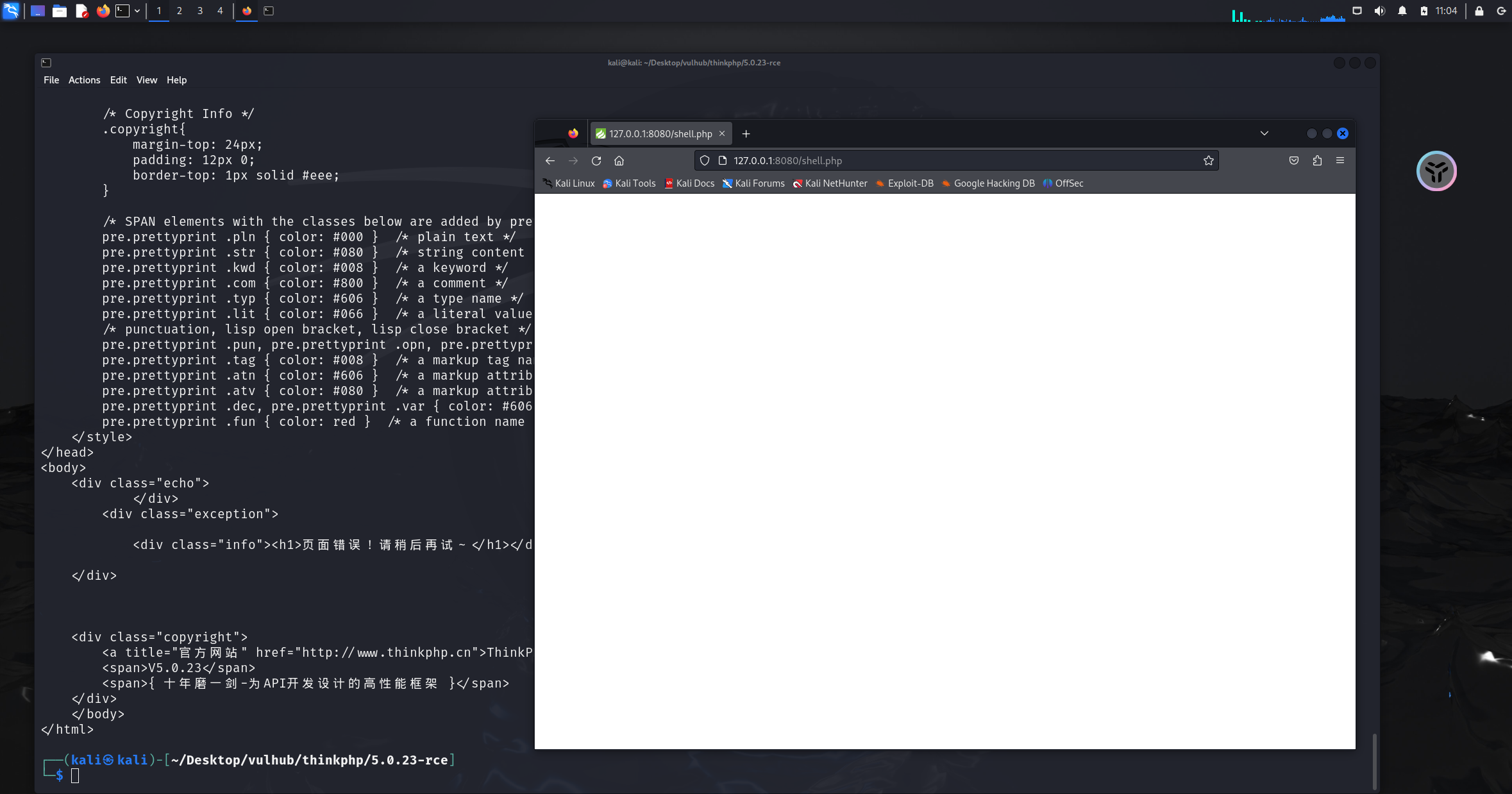Switch to workspace 2
1512x794 pixels.
tap(180, 11)
